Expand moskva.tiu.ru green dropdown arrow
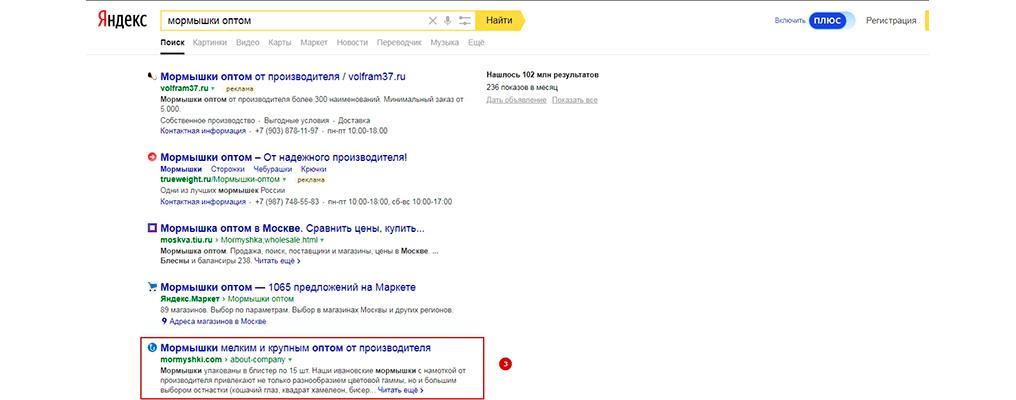This screenshot has width=1016, height=400. 322,240
